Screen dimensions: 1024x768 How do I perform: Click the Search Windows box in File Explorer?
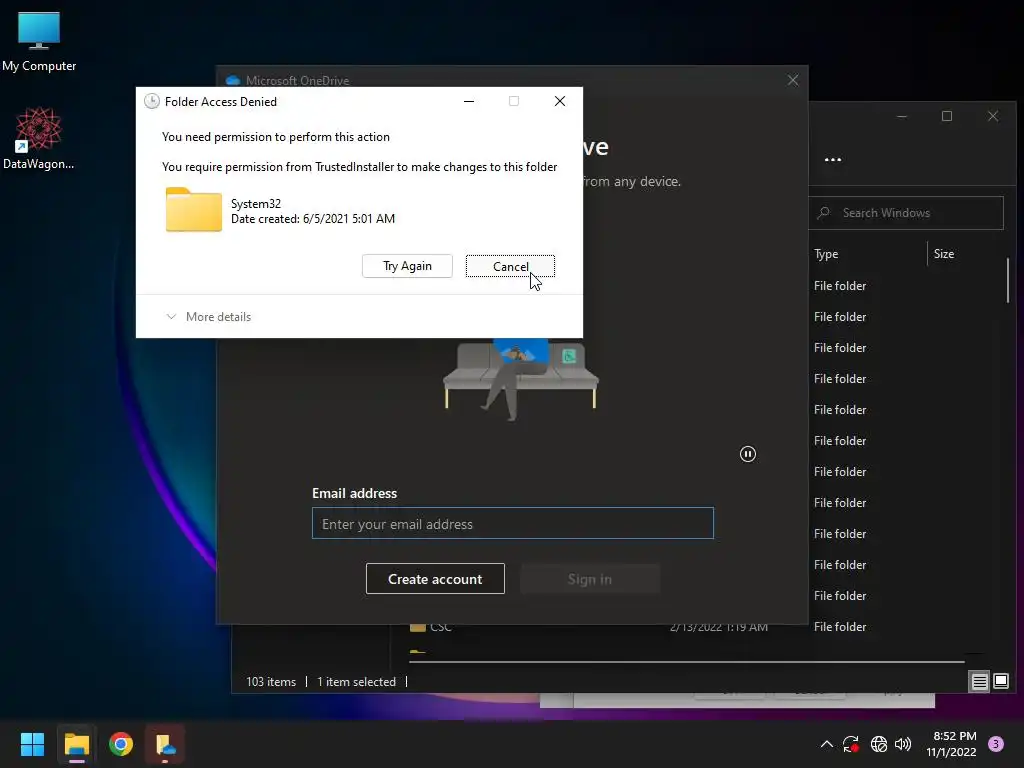(906, 213)
